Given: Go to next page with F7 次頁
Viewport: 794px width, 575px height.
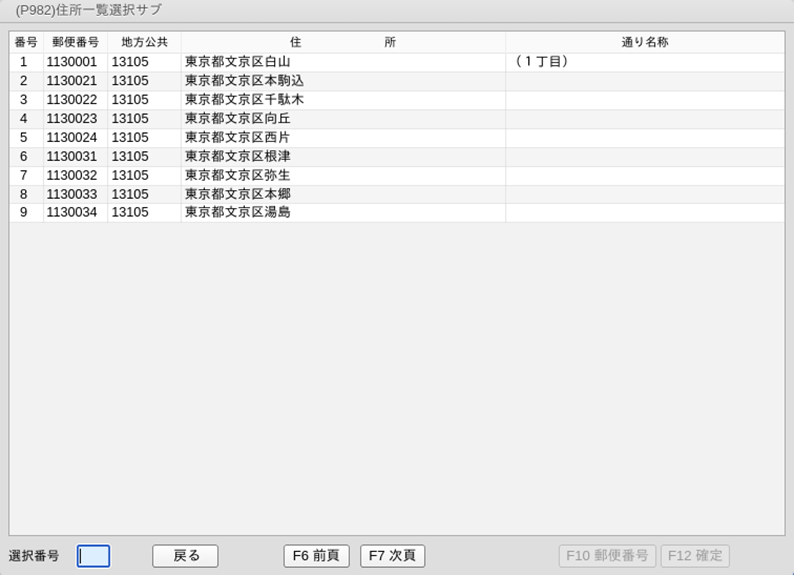Looking at the screenshot, I should [393, 556].
